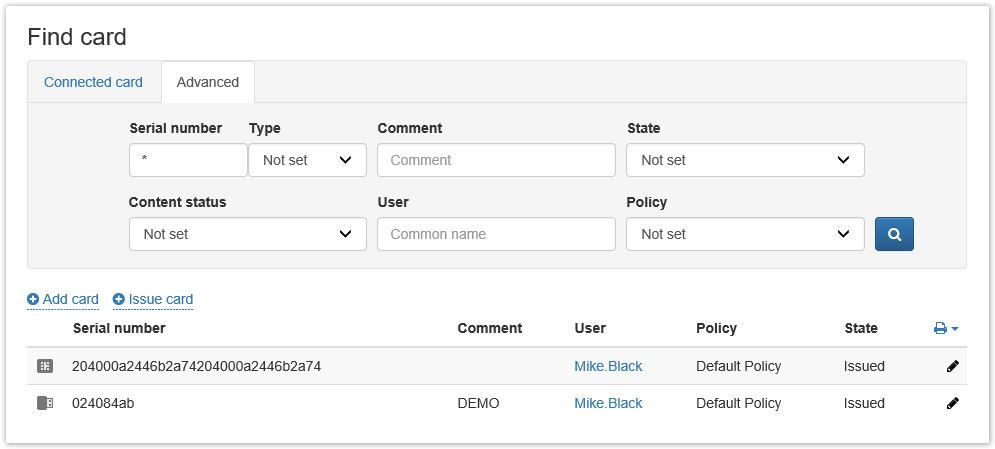Click the plus icon for Issue card
The width and height of the screenshot is (995, 449).
(x=119, y=299)
